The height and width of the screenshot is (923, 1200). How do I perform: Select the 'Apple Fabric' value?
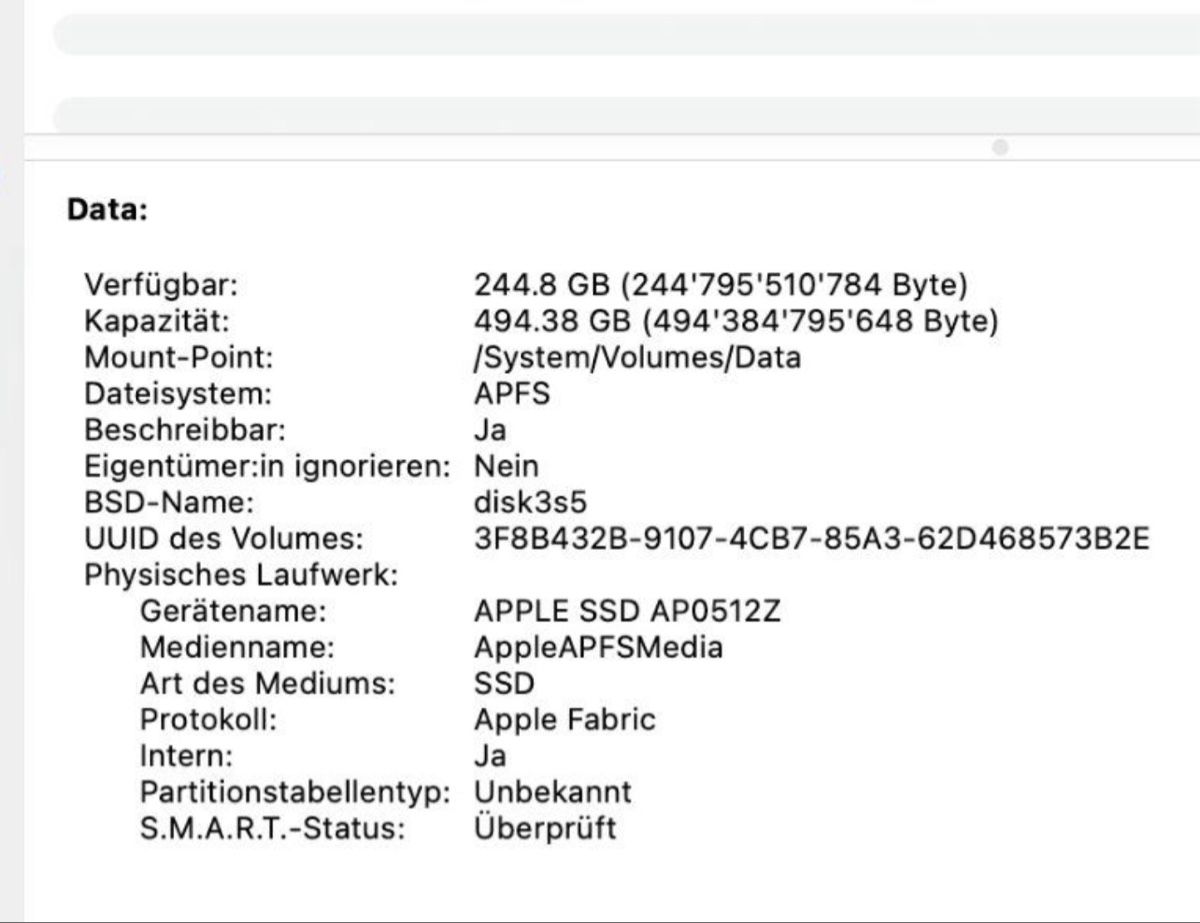click(x=565, y=720)
